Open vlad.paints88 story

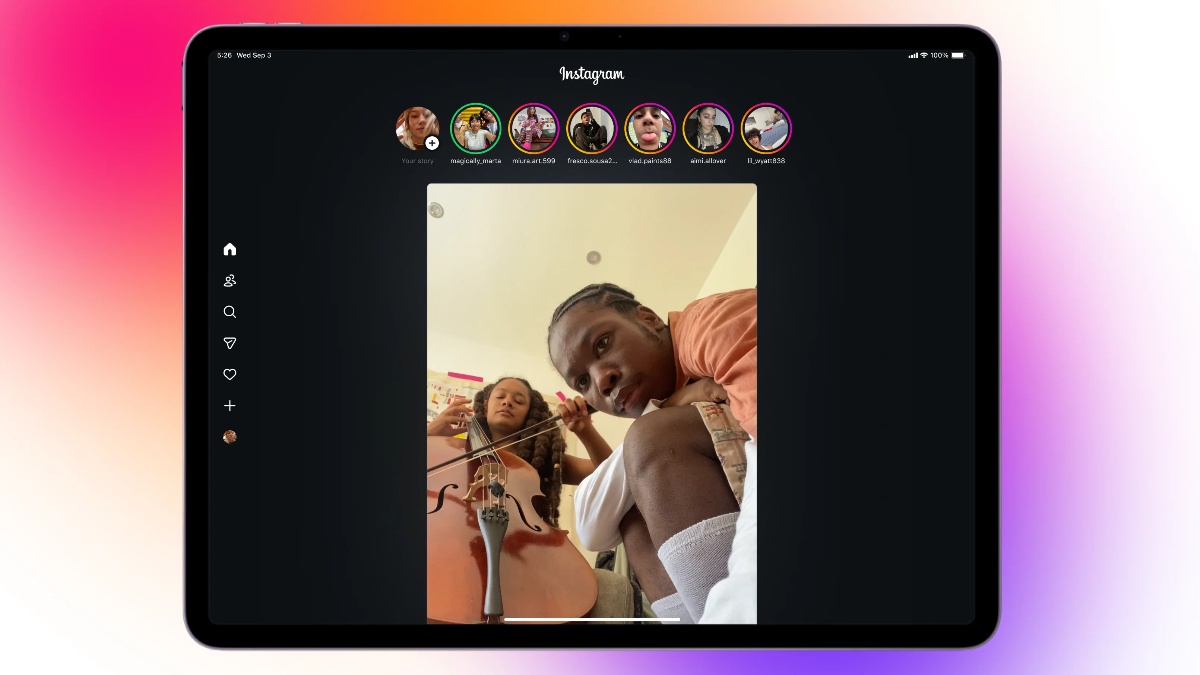coord(650,128)
